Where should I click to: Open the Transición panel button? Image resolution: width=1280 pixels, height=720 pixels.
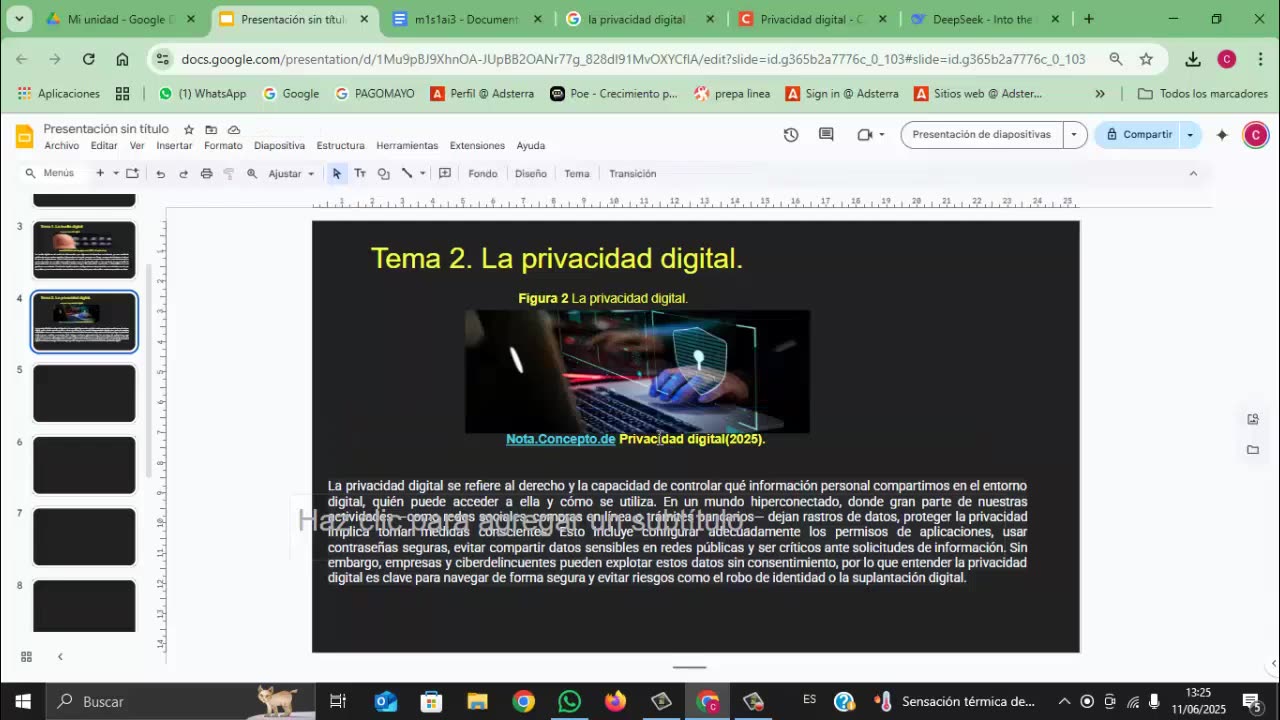[632, 173]
